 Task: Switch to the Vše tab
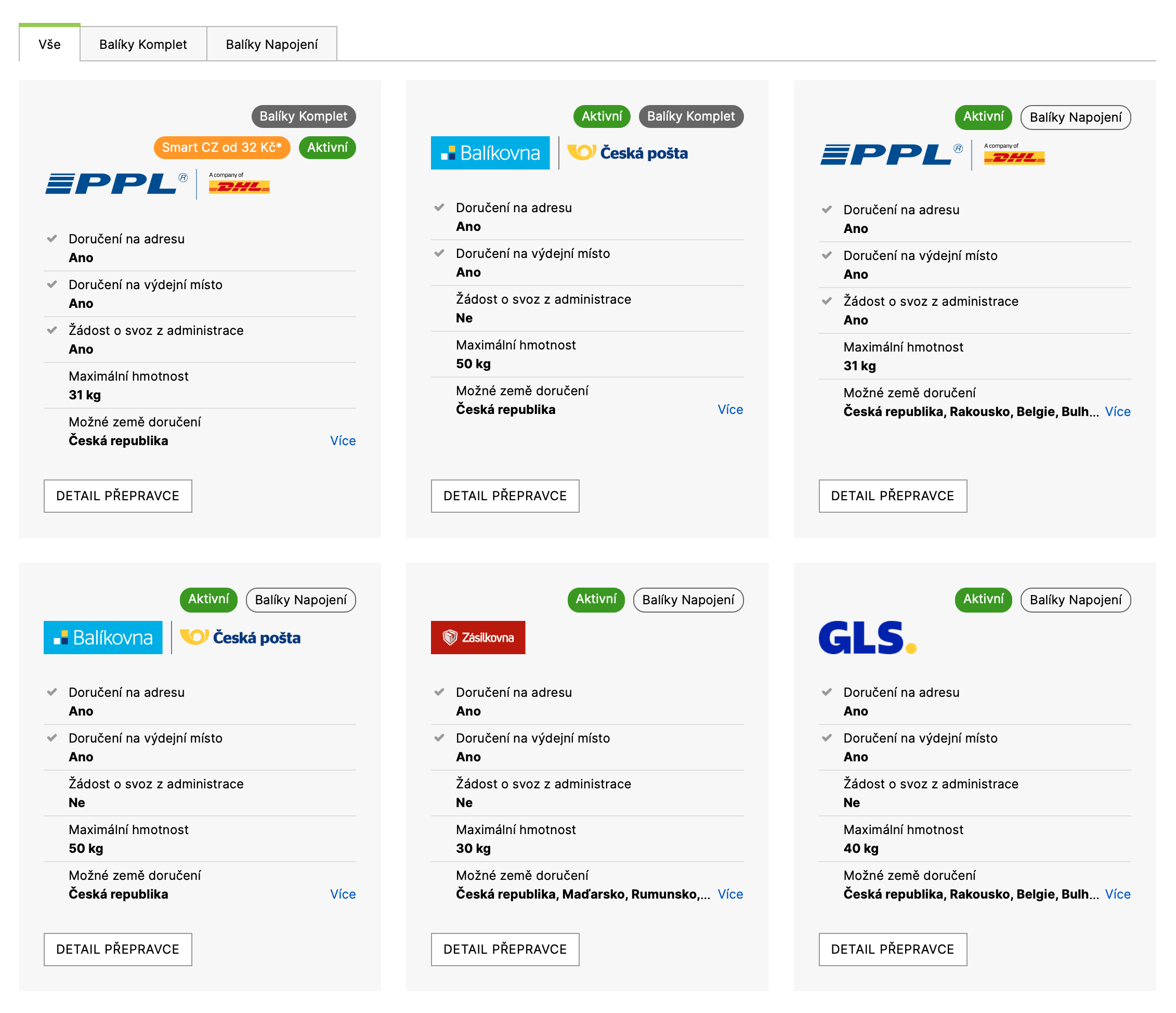click(49, 44)
